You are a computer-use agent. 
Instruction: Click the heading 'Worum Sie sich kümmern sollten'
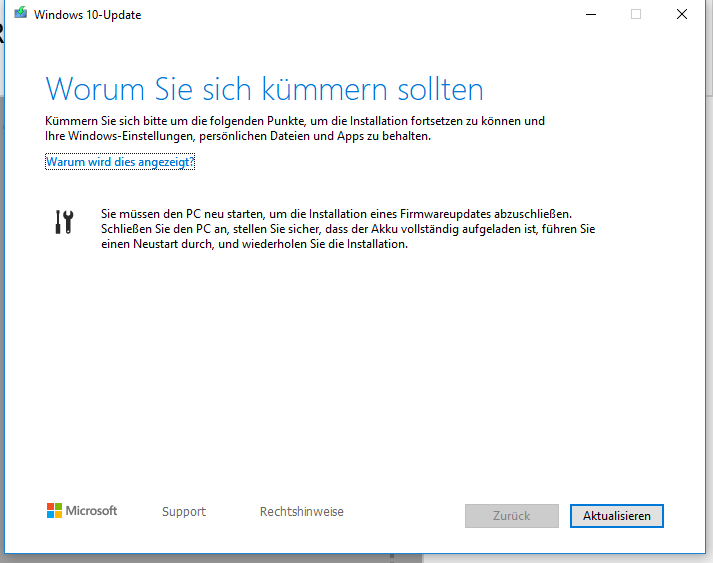(x=264, y=89)
